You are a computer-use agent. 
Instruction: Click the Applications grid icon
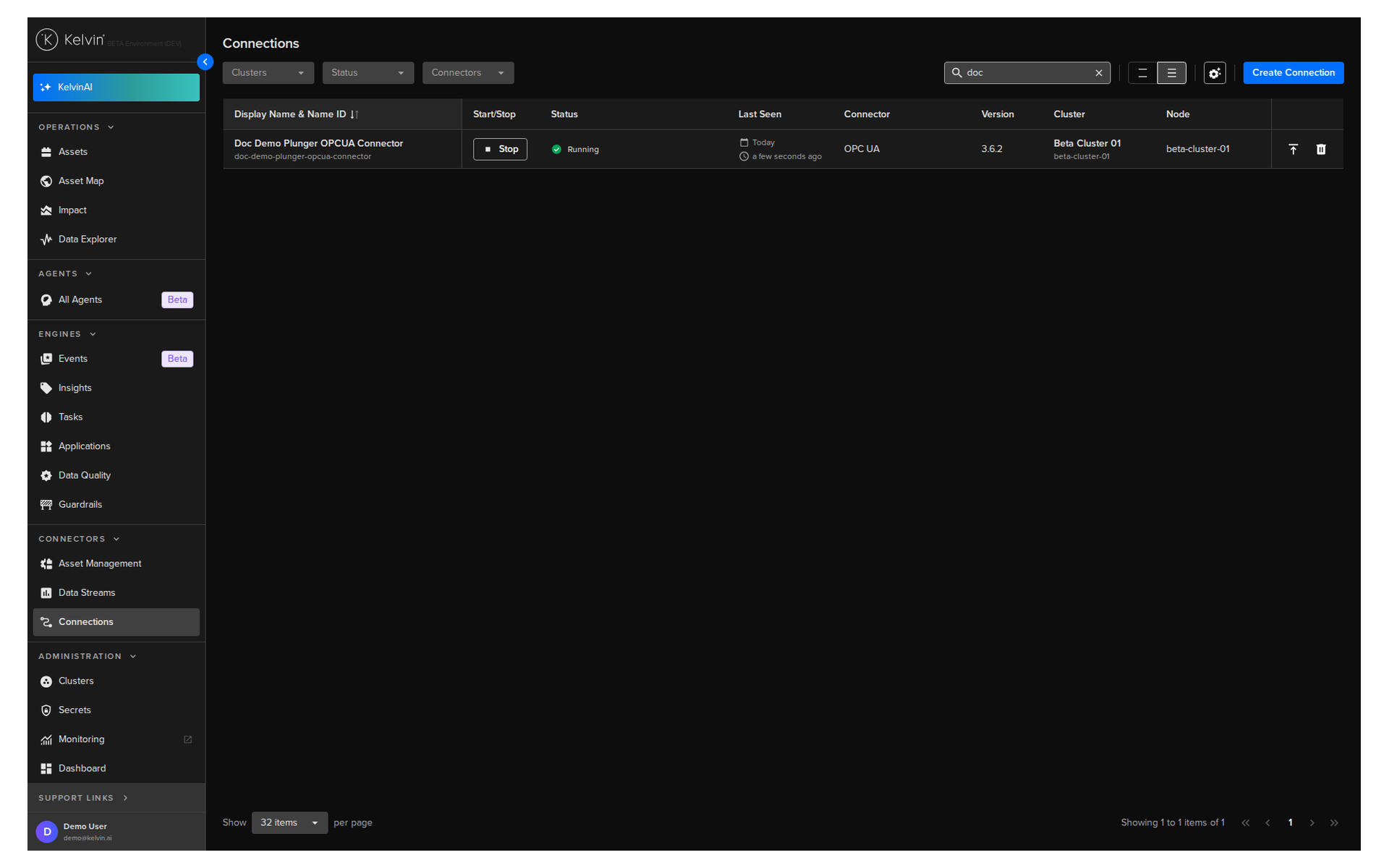pyautogui.click(x=46, y=446)
